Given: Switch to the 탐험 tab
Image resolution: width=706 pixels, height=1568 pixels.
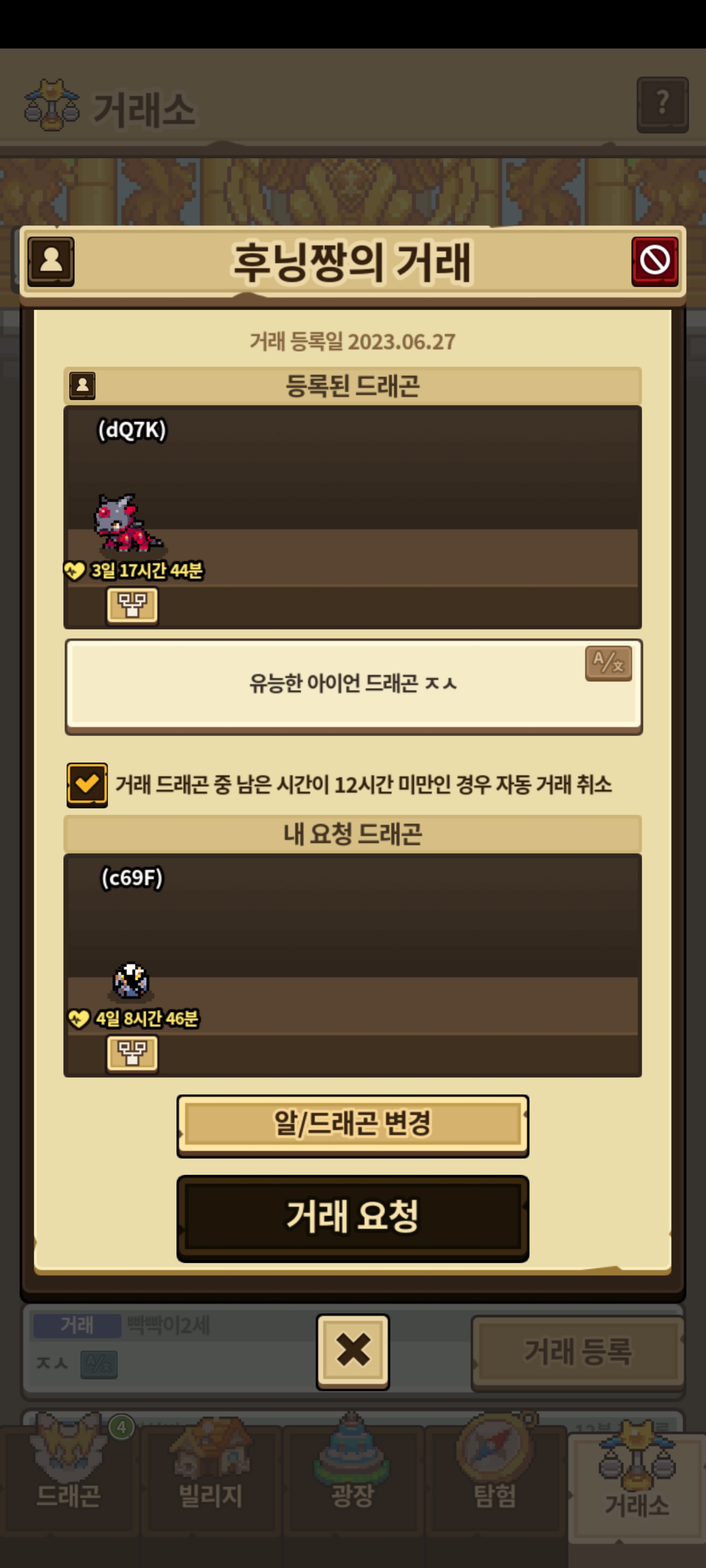Looking at the screenshot, I should (495, 1479).
